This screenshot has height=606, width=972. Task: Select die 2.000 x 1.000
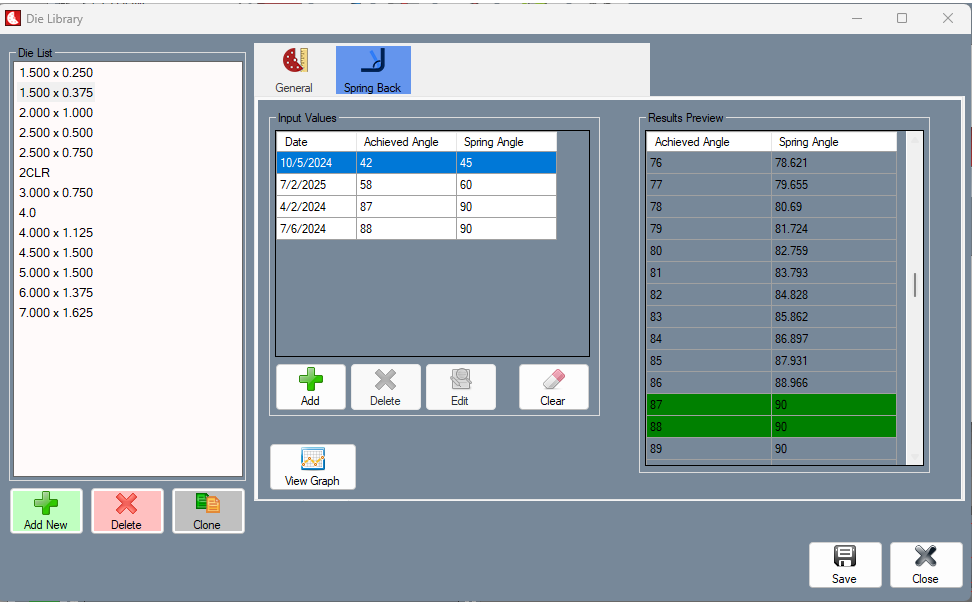(56, 113)
